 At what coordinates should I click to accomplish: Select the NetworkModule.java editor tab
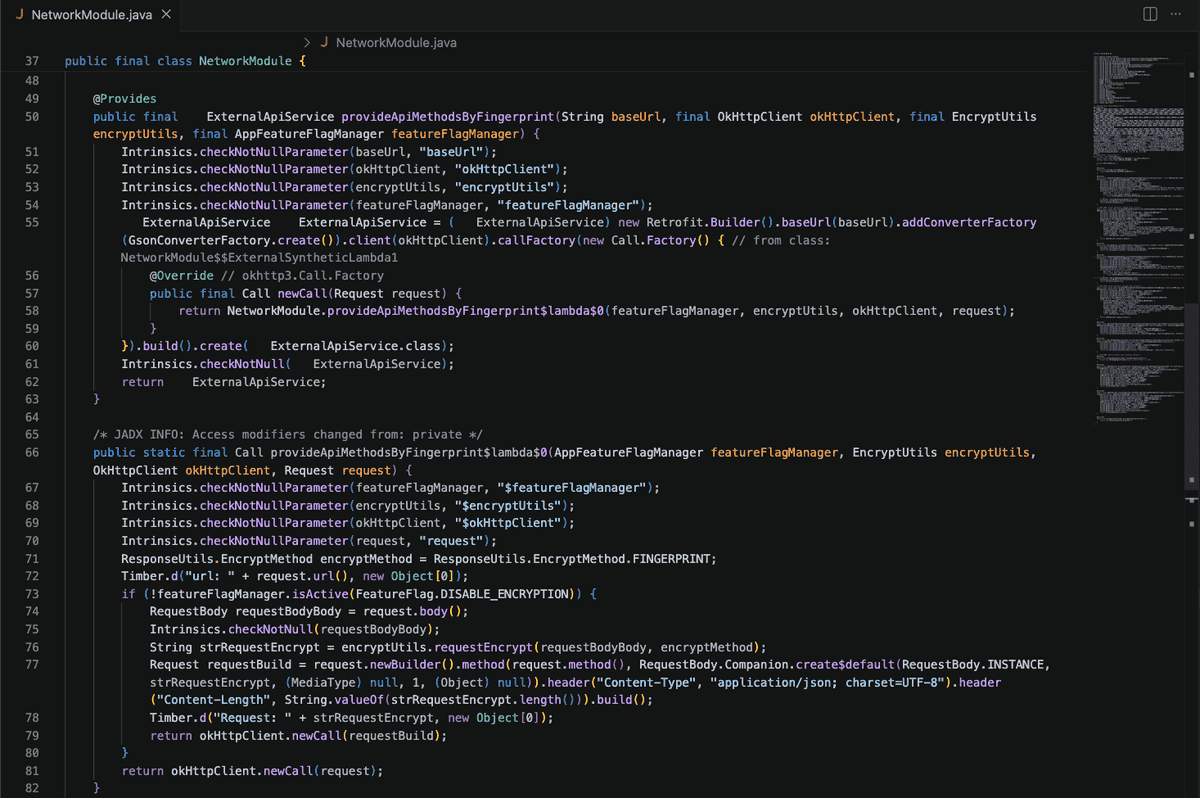(91, 15)
